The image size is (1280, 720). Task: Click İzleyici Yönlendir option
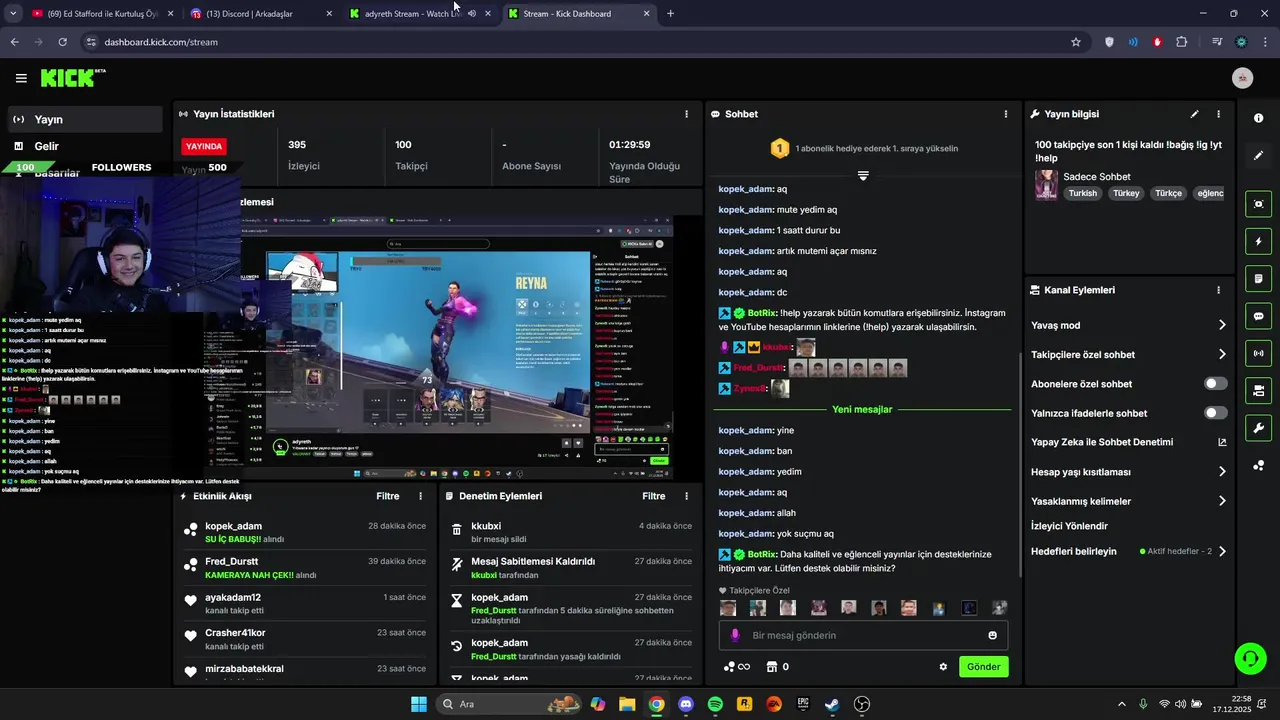coord(1069,526)
